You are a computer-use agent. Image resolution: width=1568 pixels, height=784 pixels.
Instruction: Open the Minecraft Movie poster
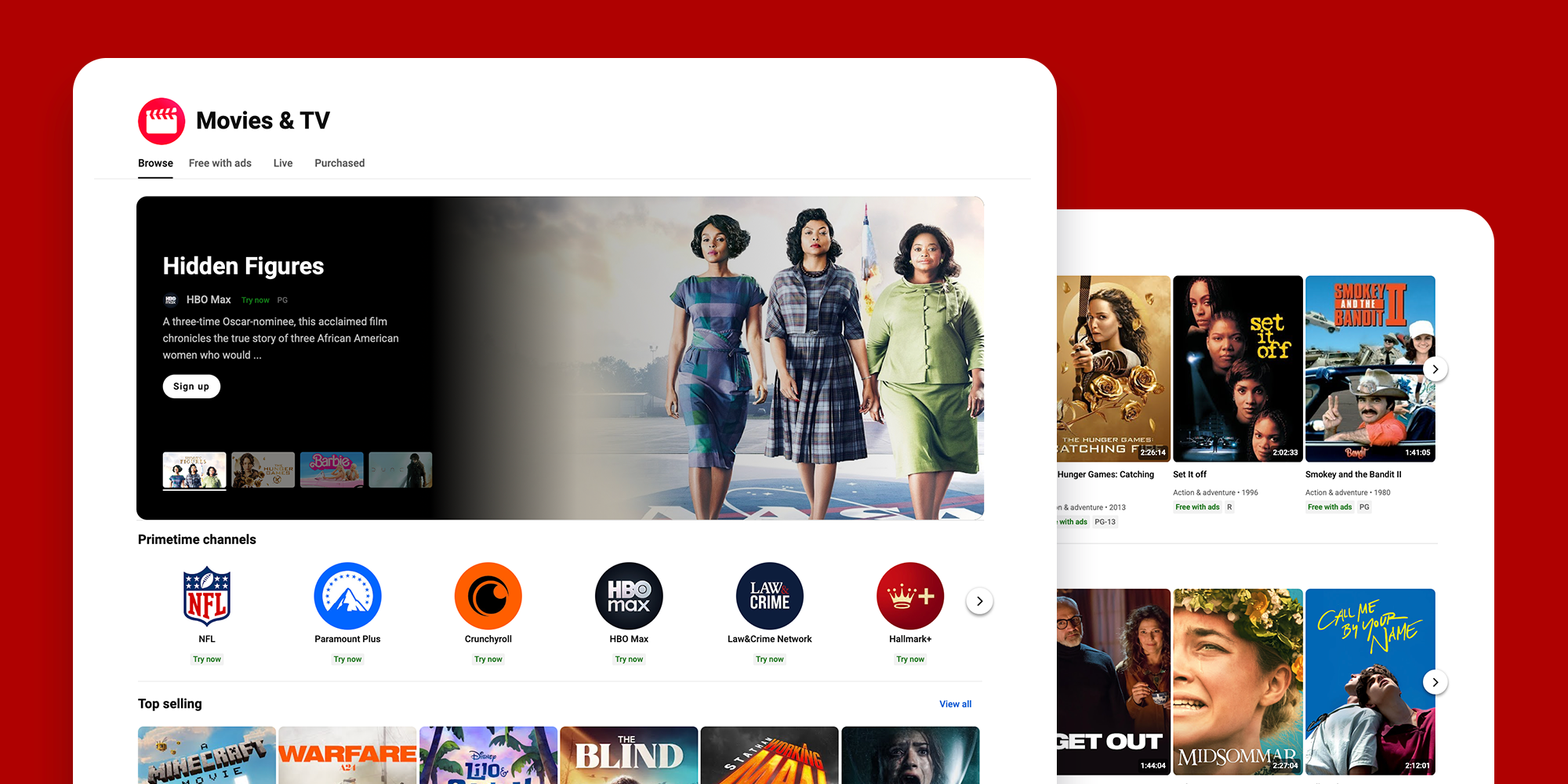[207, 755]
